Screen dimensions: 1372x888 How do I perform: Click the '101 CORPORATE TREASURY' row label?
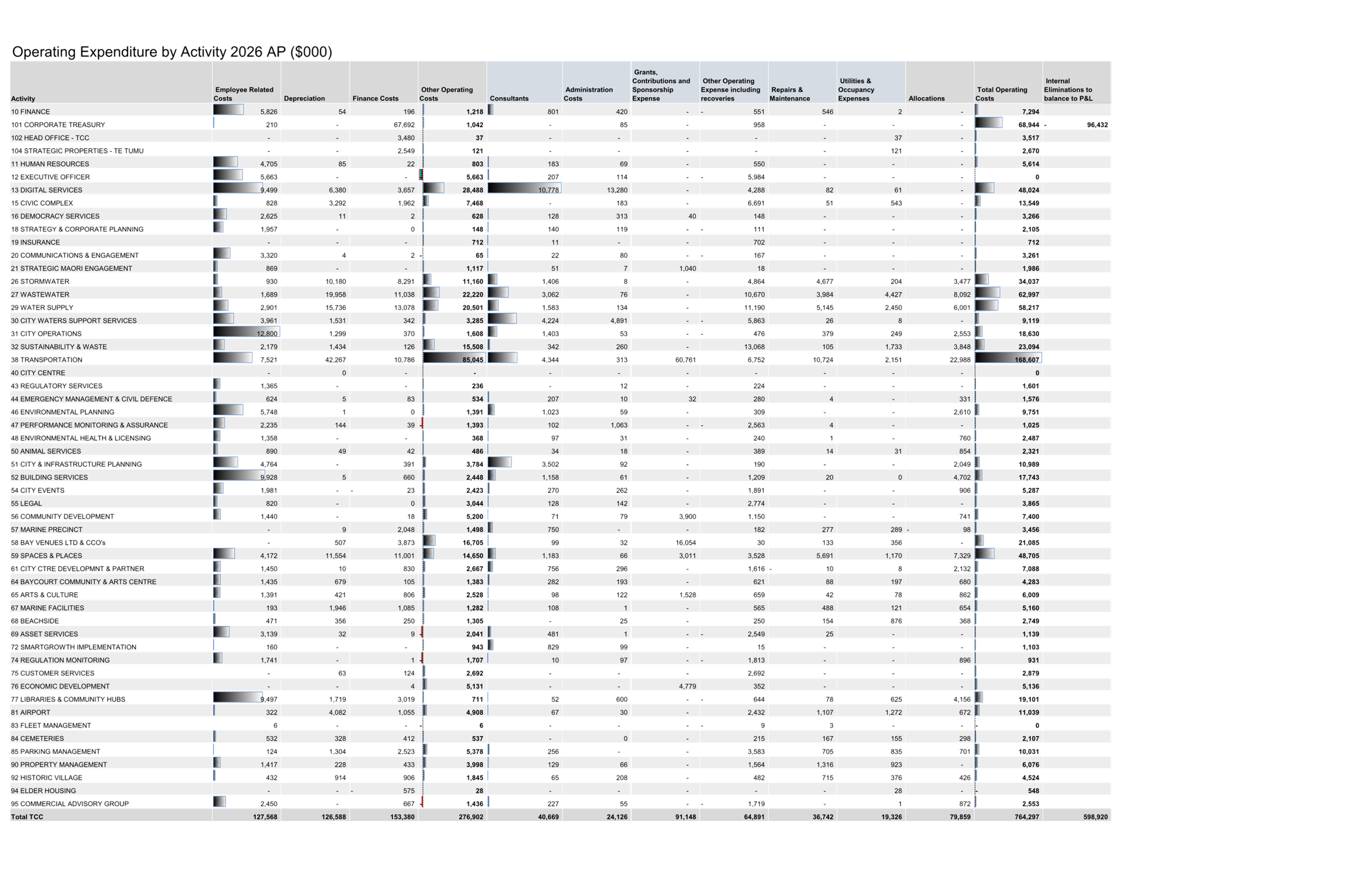point(58,124)
